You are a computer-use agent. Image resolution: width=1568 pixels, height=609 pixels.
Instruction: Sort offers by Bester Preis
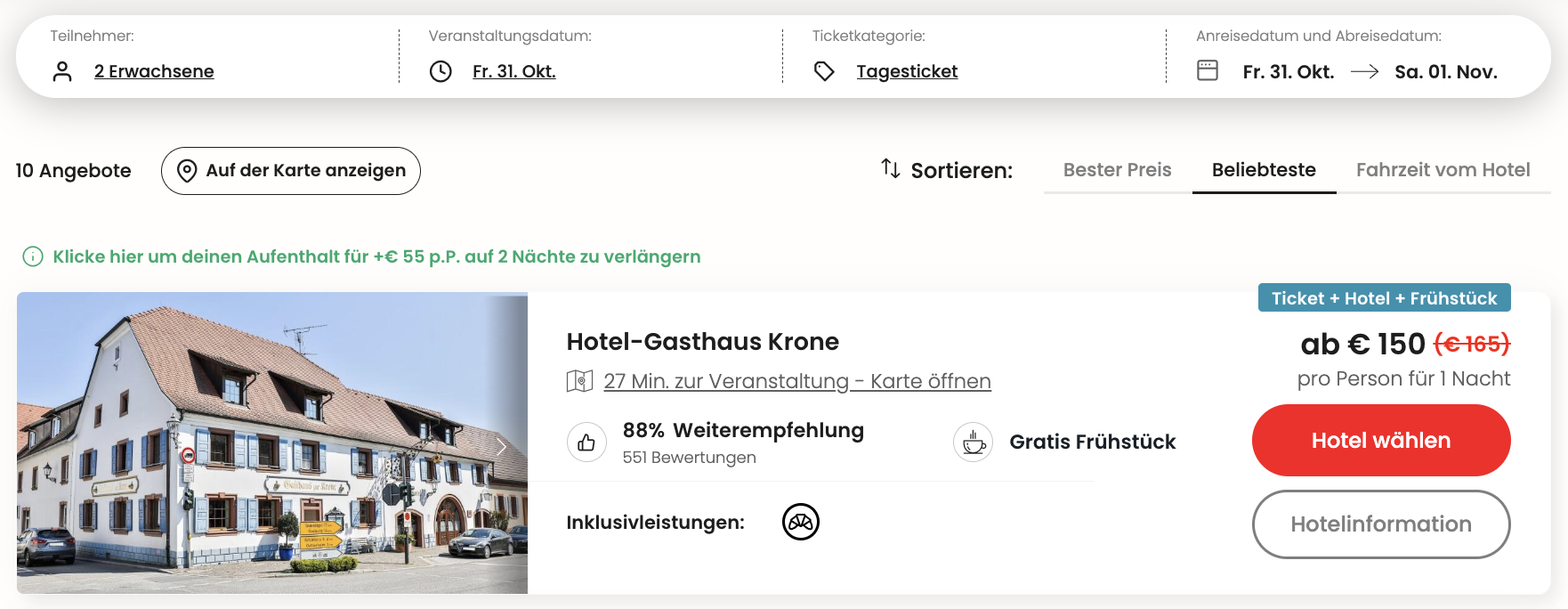click(x=1117, y=170)
